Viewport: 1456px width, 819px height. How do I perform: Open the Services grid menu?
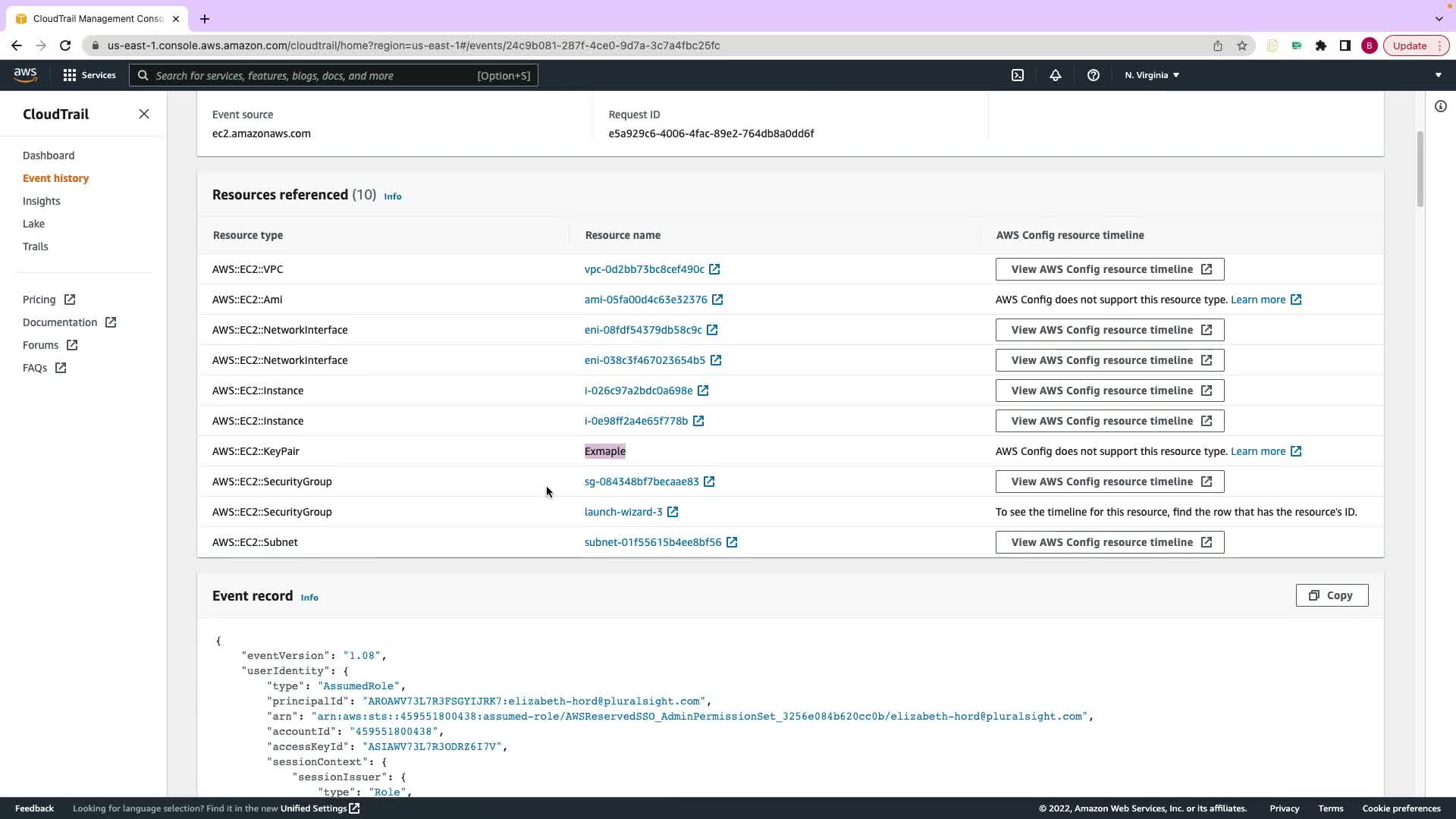(x=89, y=75)
